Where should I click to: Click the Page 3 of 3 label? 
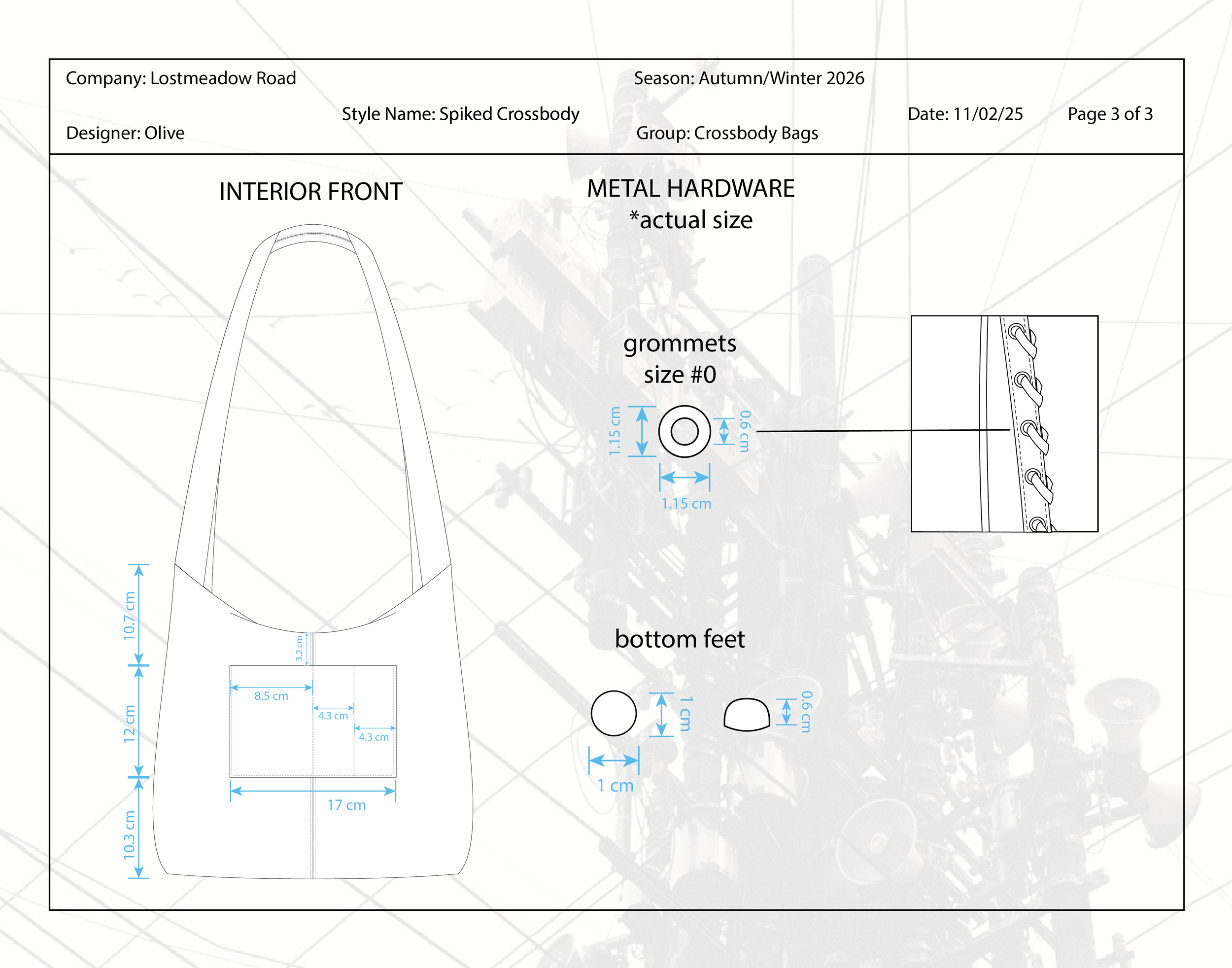[1110, 114]
